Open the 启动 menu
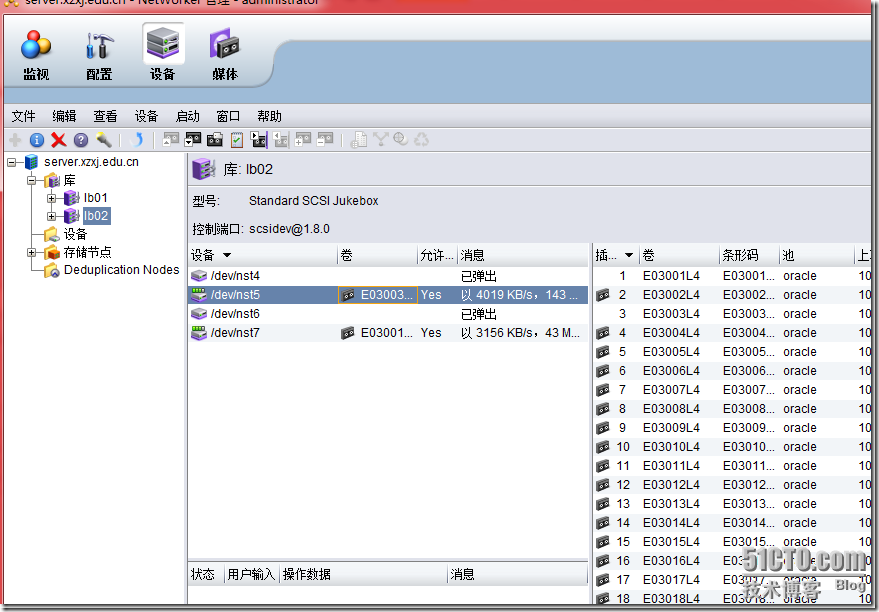 click(x=187, y=116)
